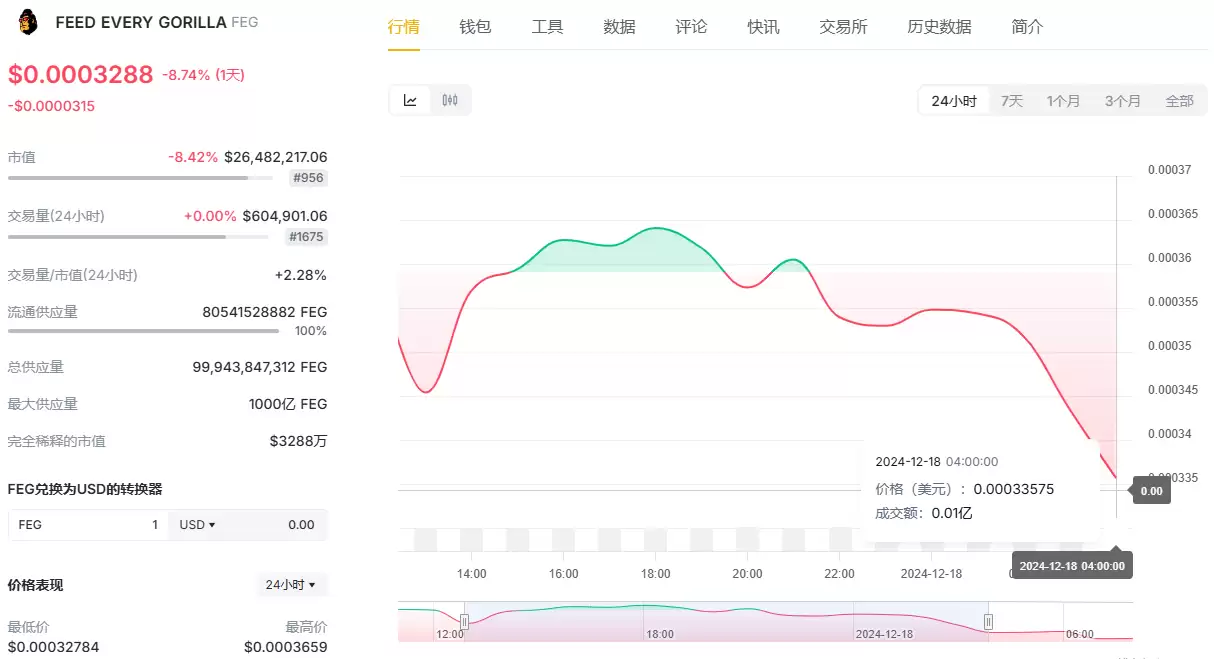
Task: Switch to candlestick chart view icon
Action: coord(450,100)
